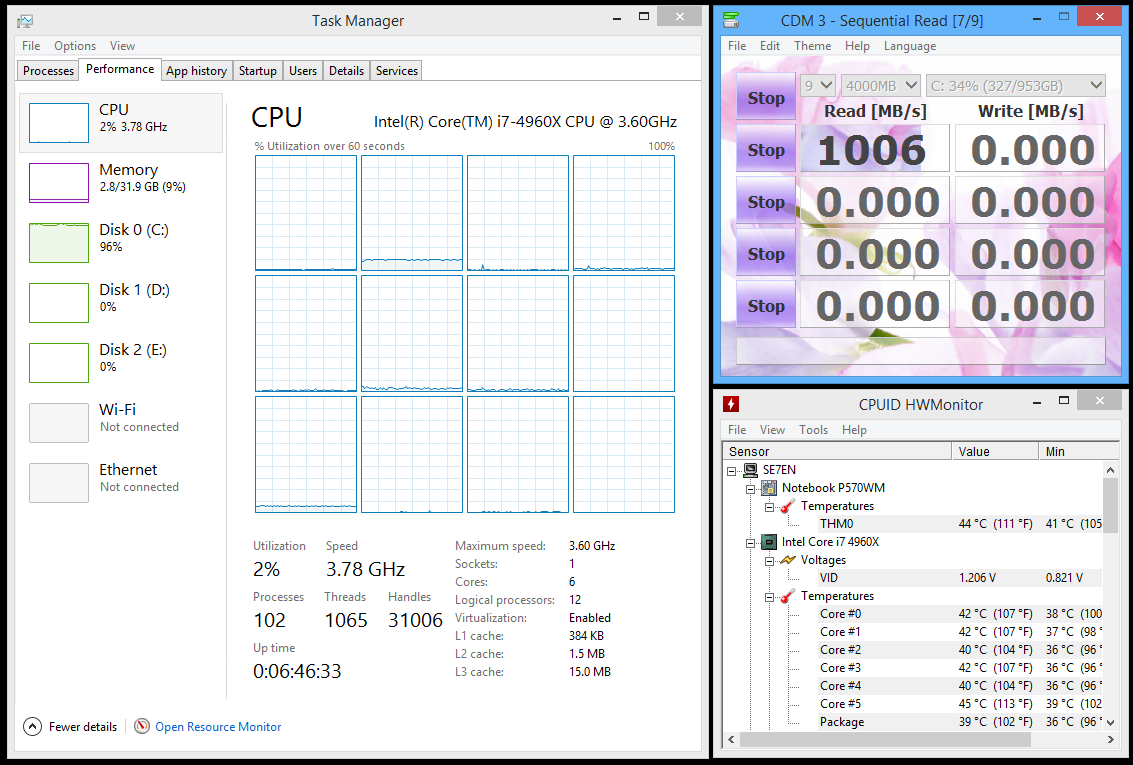The image size is (1133, 765).
Task: Select Disk 0 (C:) in performance sidebar
Action: 121,243
